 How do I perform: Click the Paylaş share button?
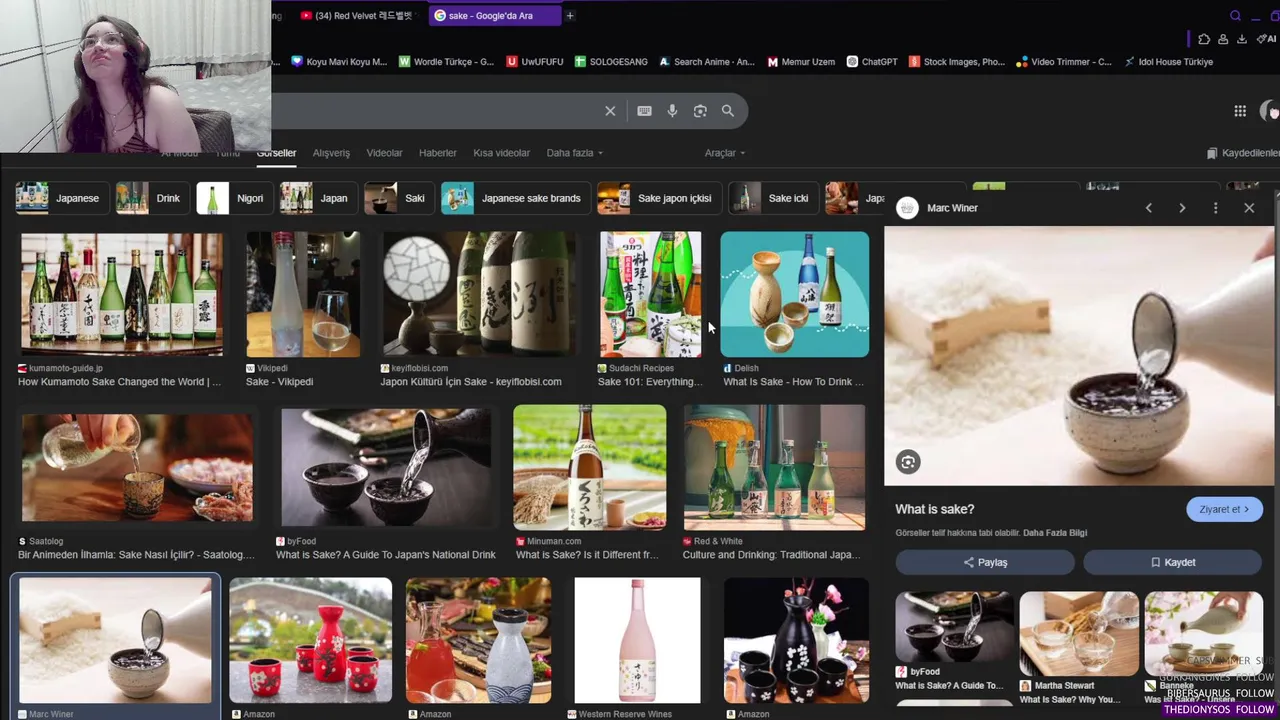point(985,562)
